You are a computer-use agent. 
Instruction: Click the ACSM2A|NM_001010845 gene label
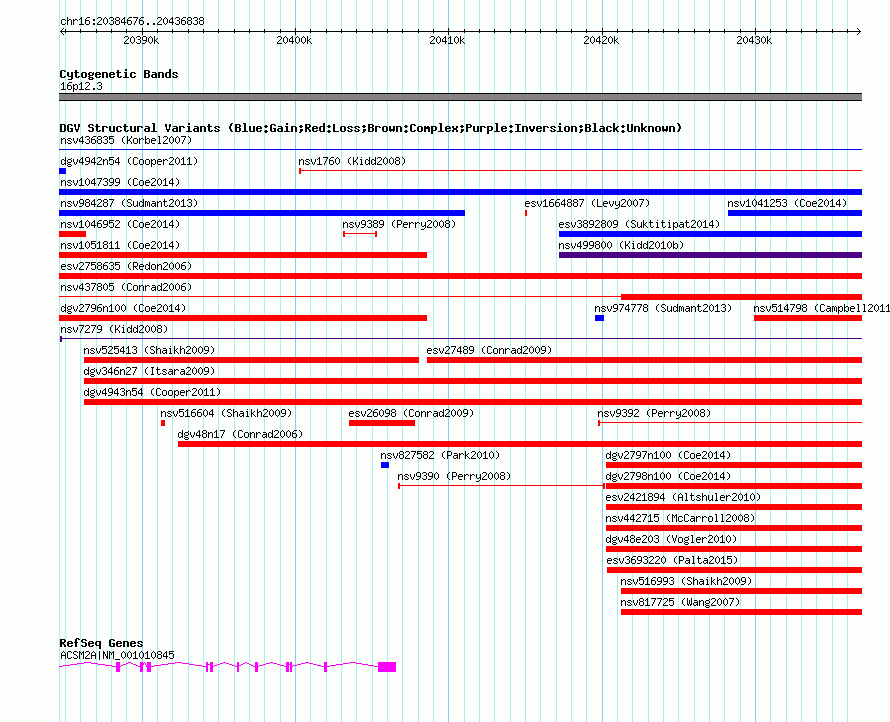click(x=117, y=655)
